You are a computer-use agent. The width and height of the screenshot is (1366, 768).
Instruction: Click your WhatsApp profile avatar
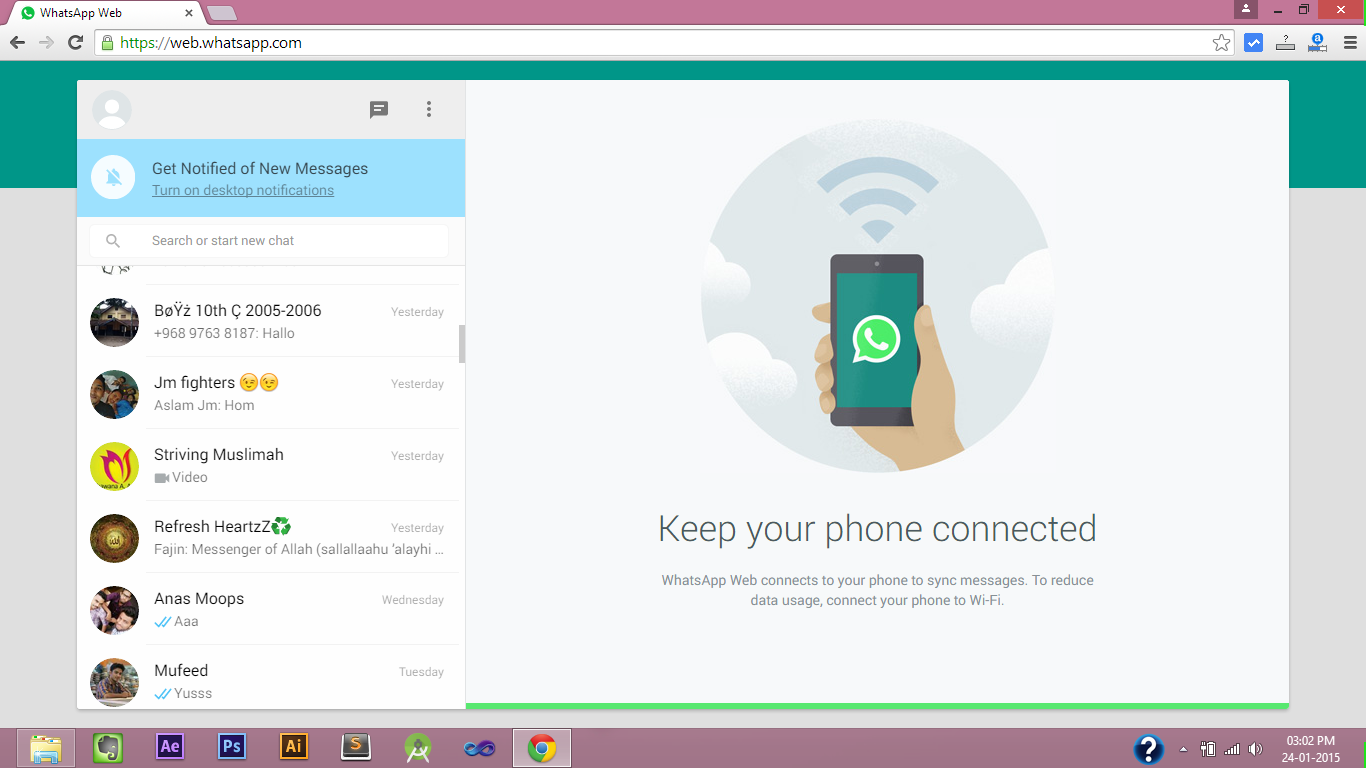112,109
